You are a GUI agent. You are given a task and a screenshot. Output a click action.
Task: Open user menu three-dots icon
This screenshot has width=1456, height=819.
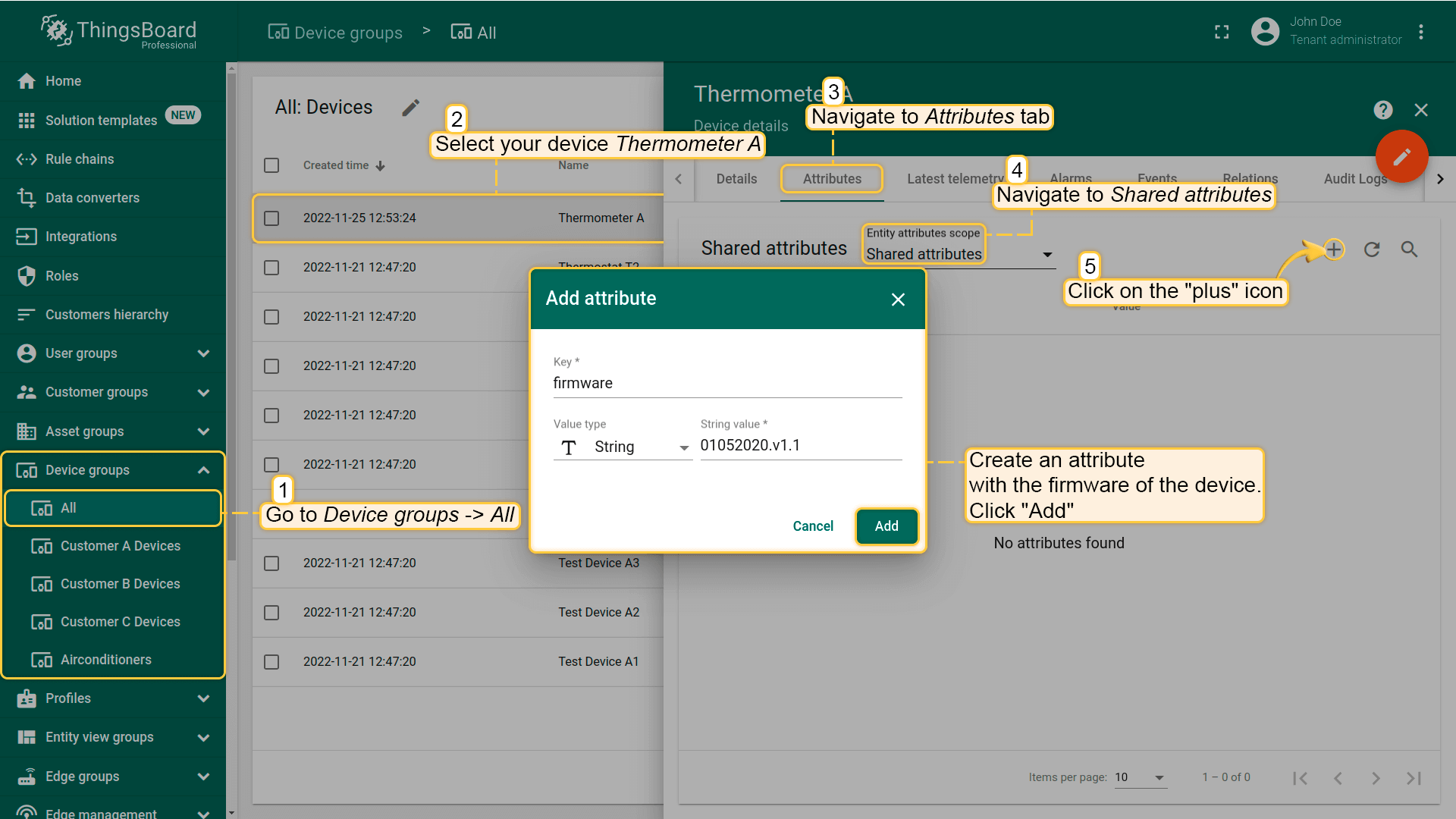[1421, 32]
